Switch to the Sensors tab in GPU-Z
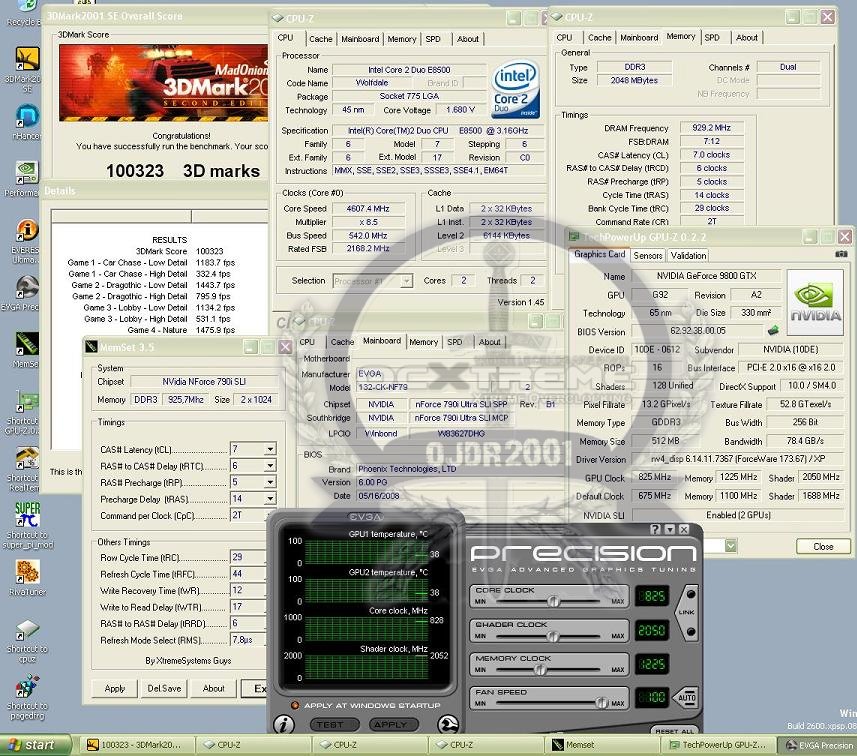Viewport: 857px width, 756px height. coord(648,256)
